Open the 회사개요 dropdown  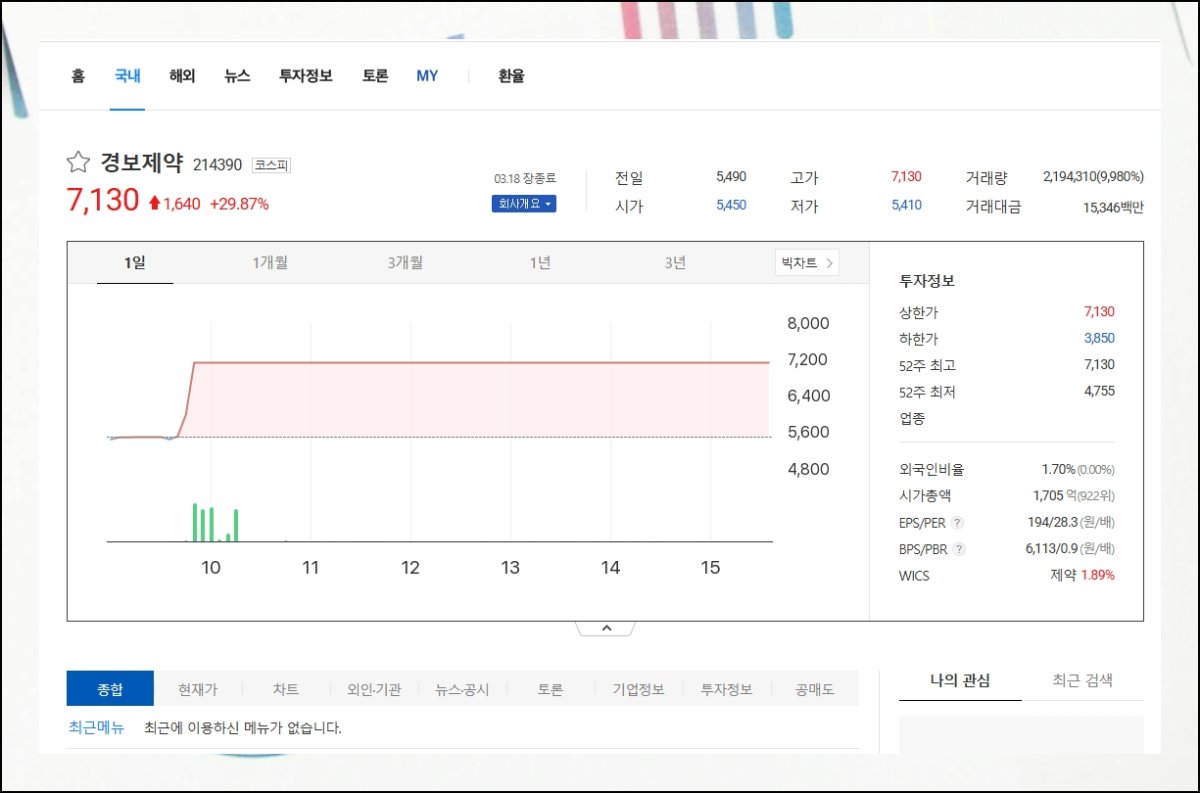[523, 204]
